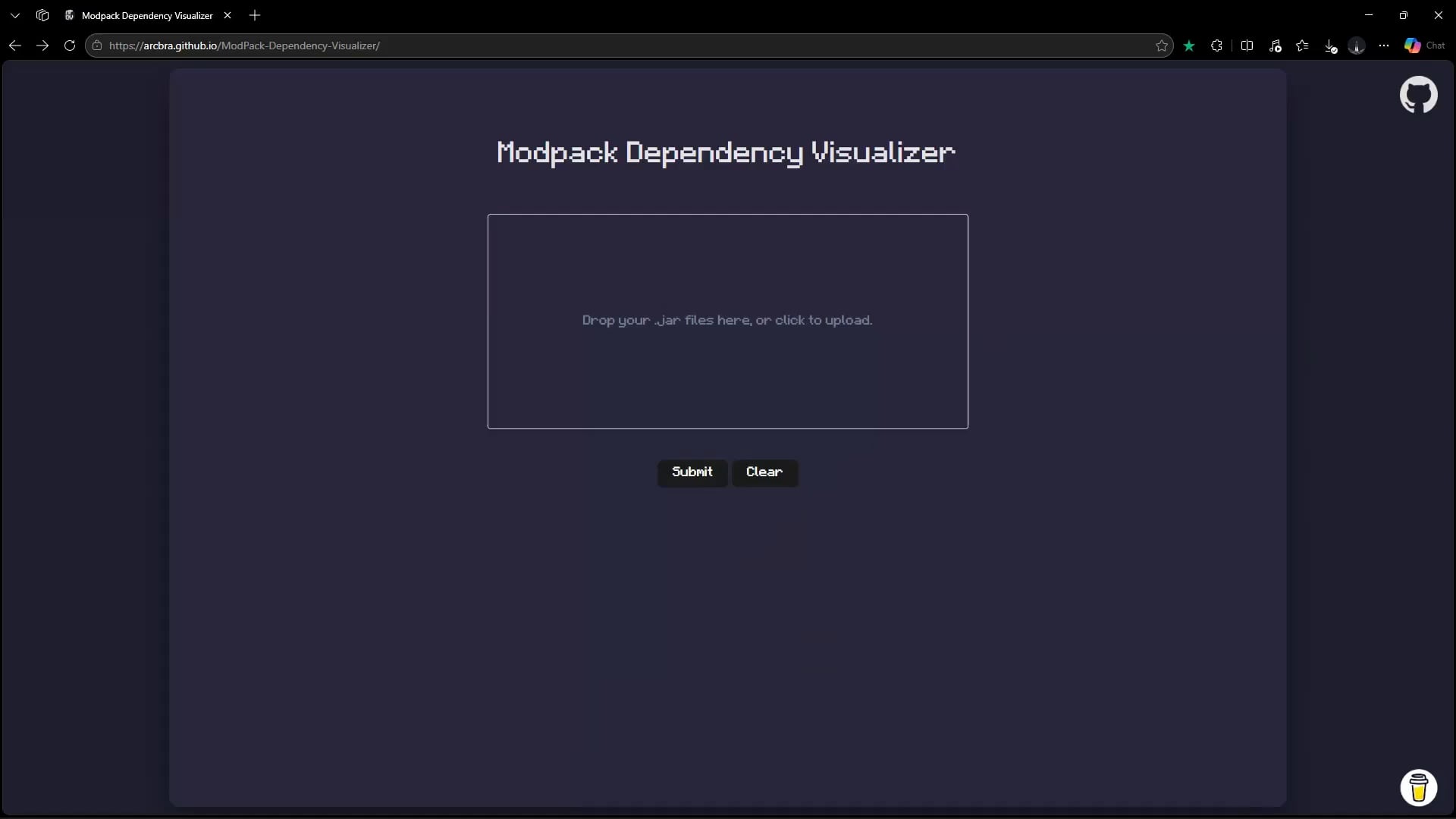The image size is (1456, 819).
Task: Open browser Extensions puzzle icon
Action: tap(1217, 45)
